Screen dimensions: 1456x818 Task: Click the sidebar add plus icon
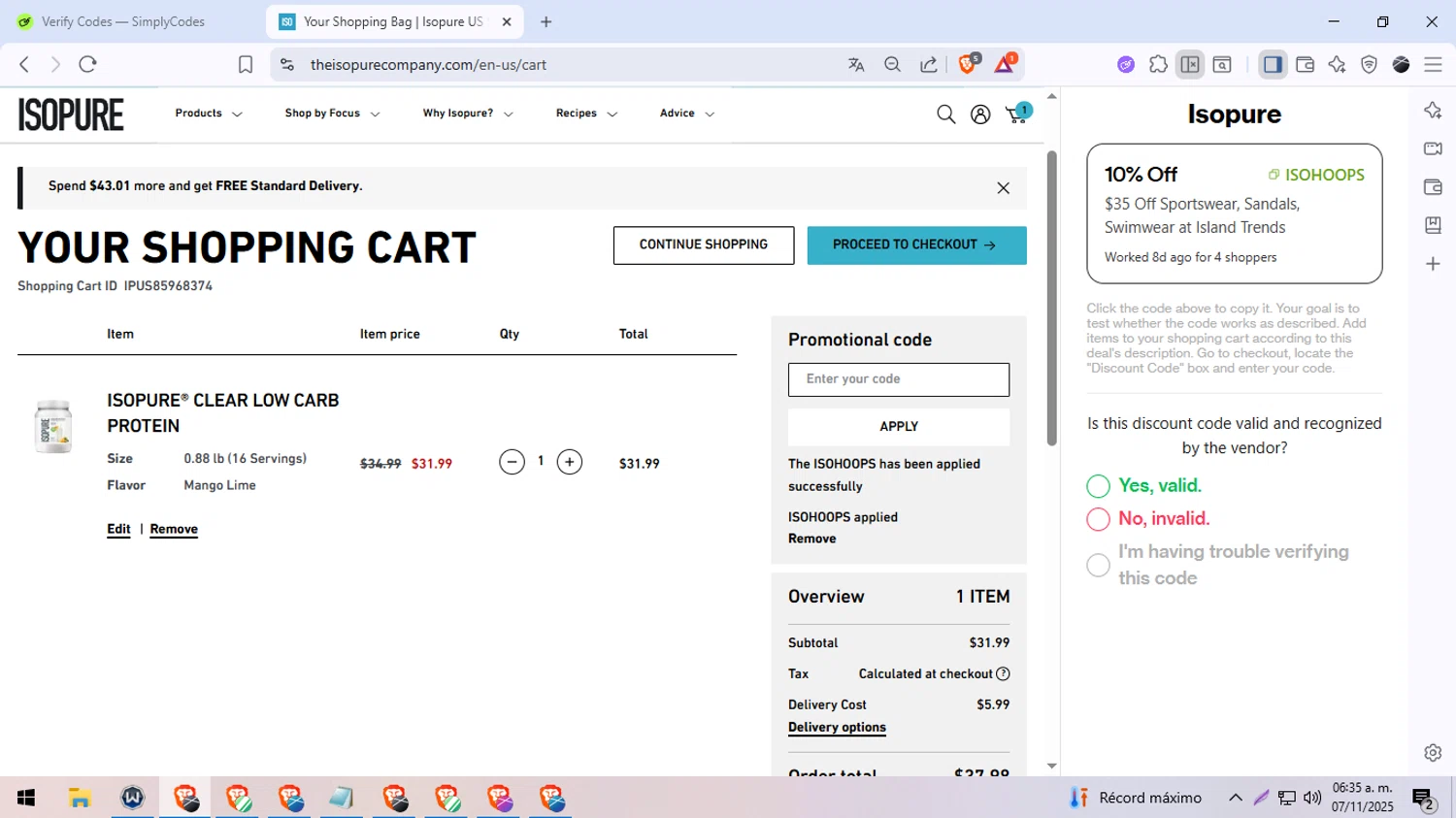[x=1433, y=264]
